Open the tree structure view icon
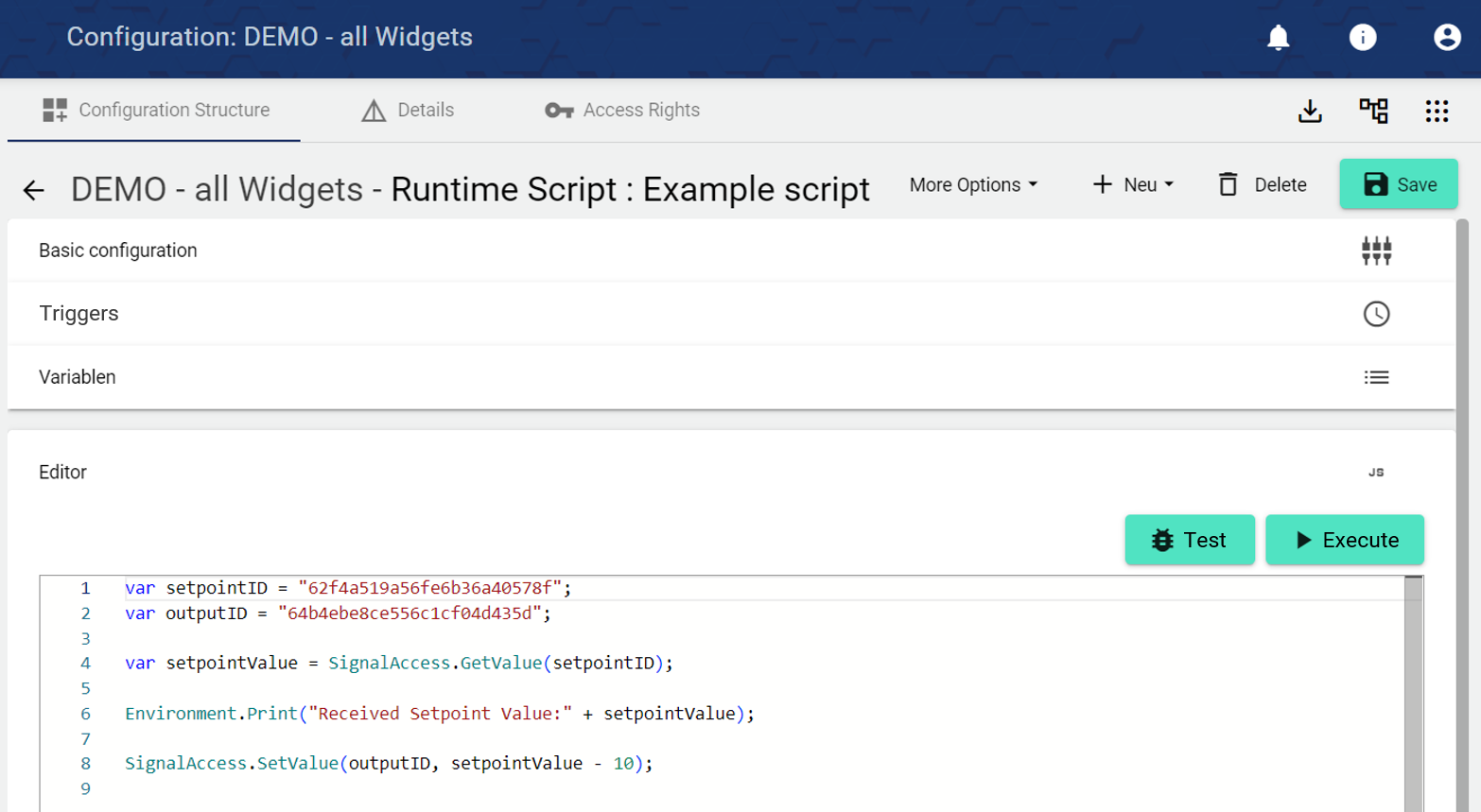The height and width of the screenshot is (812, 1481). pyautogui.click(x=1373, y=111)
